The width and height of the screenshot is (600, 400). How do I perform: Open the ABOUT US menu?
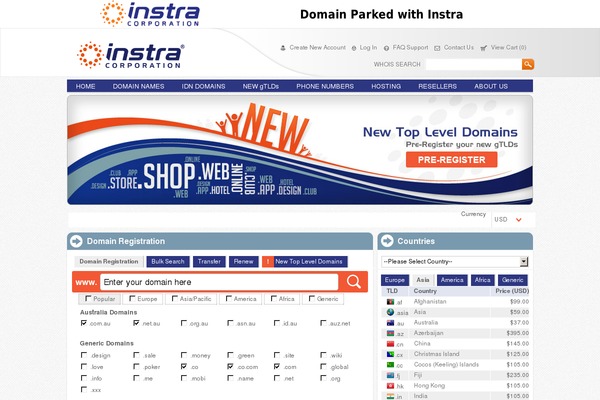tap(491, 86)
